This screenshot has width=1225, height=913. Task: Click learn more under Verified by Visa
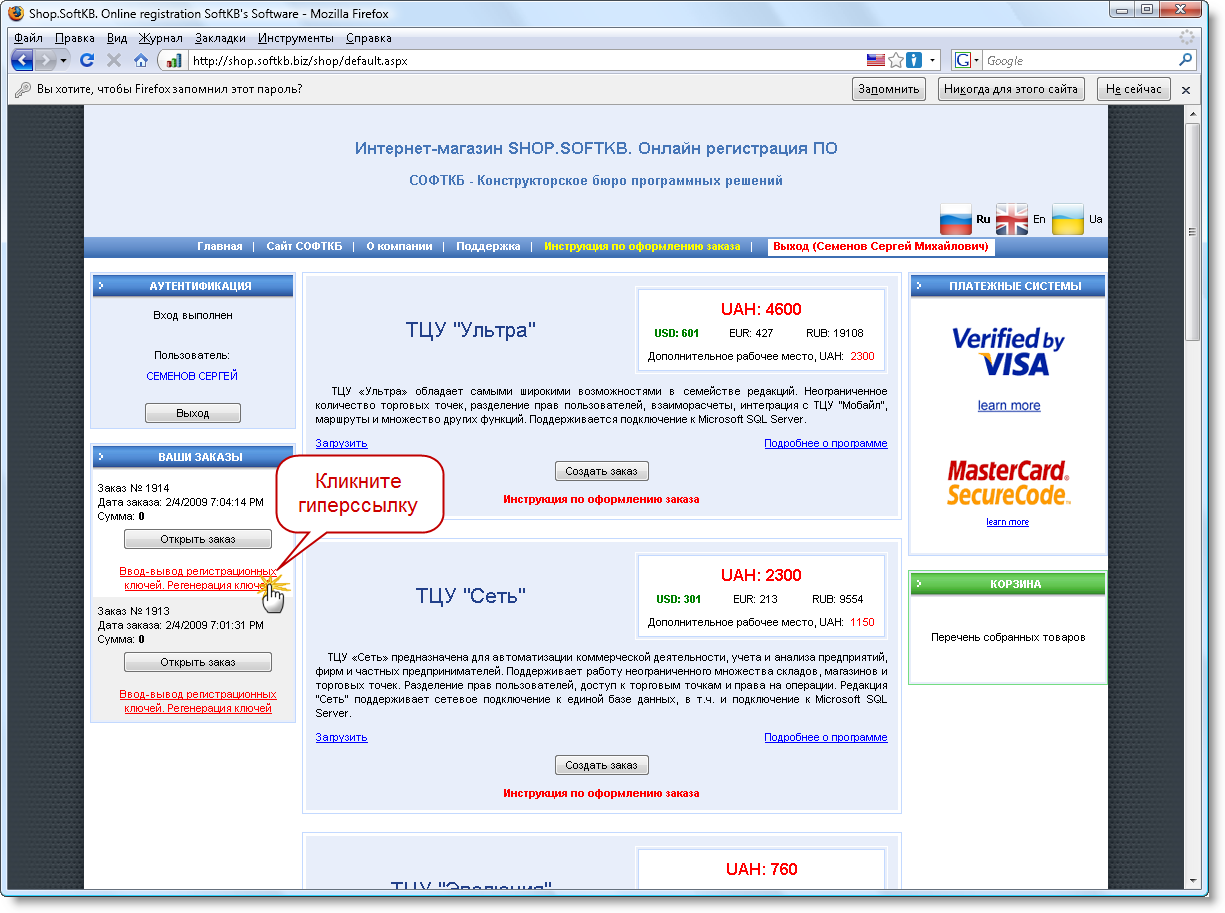click(1009, 405)
